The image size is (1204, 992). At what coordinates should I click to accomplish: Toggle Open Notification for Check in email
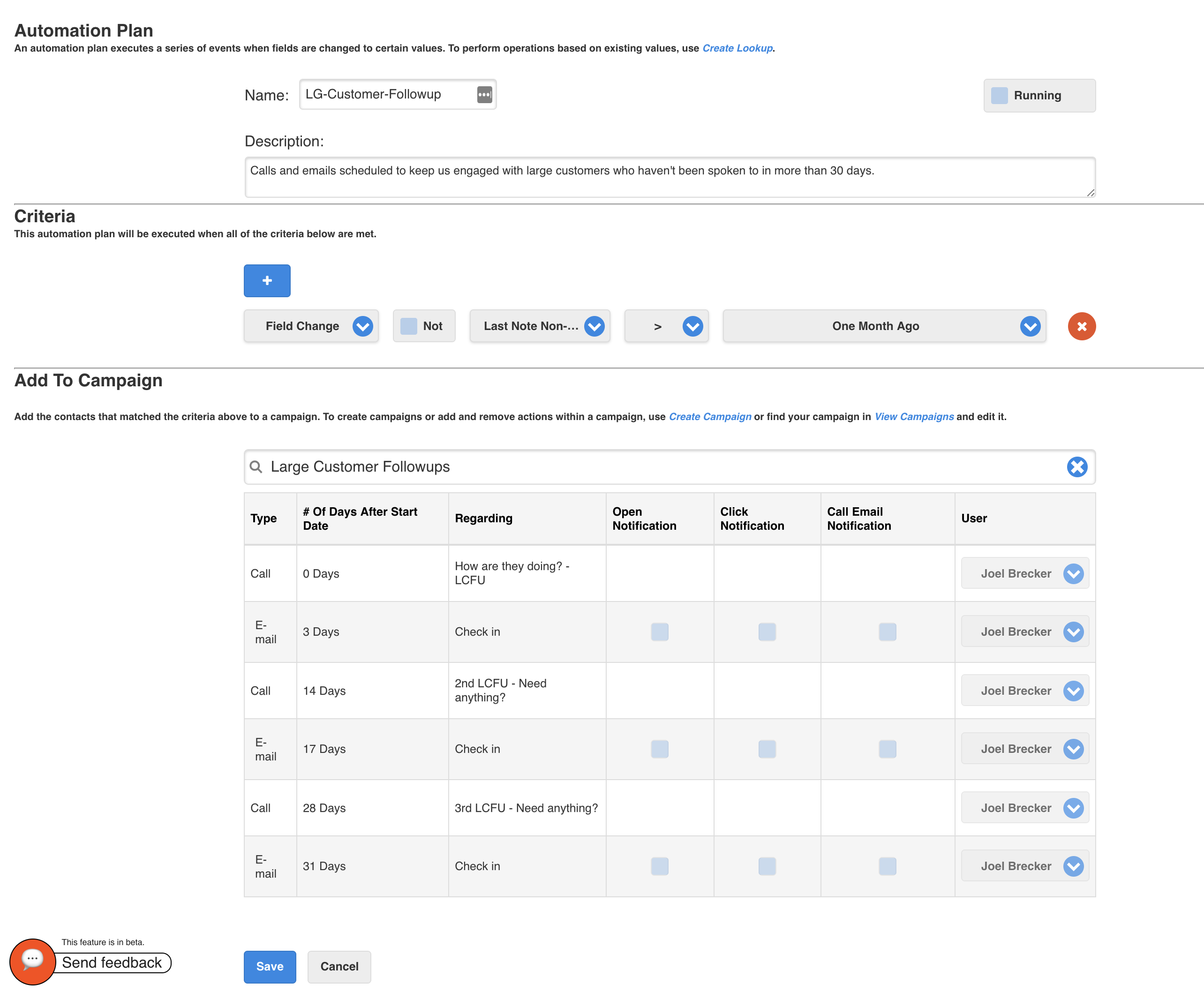click(x=660, y=631)
